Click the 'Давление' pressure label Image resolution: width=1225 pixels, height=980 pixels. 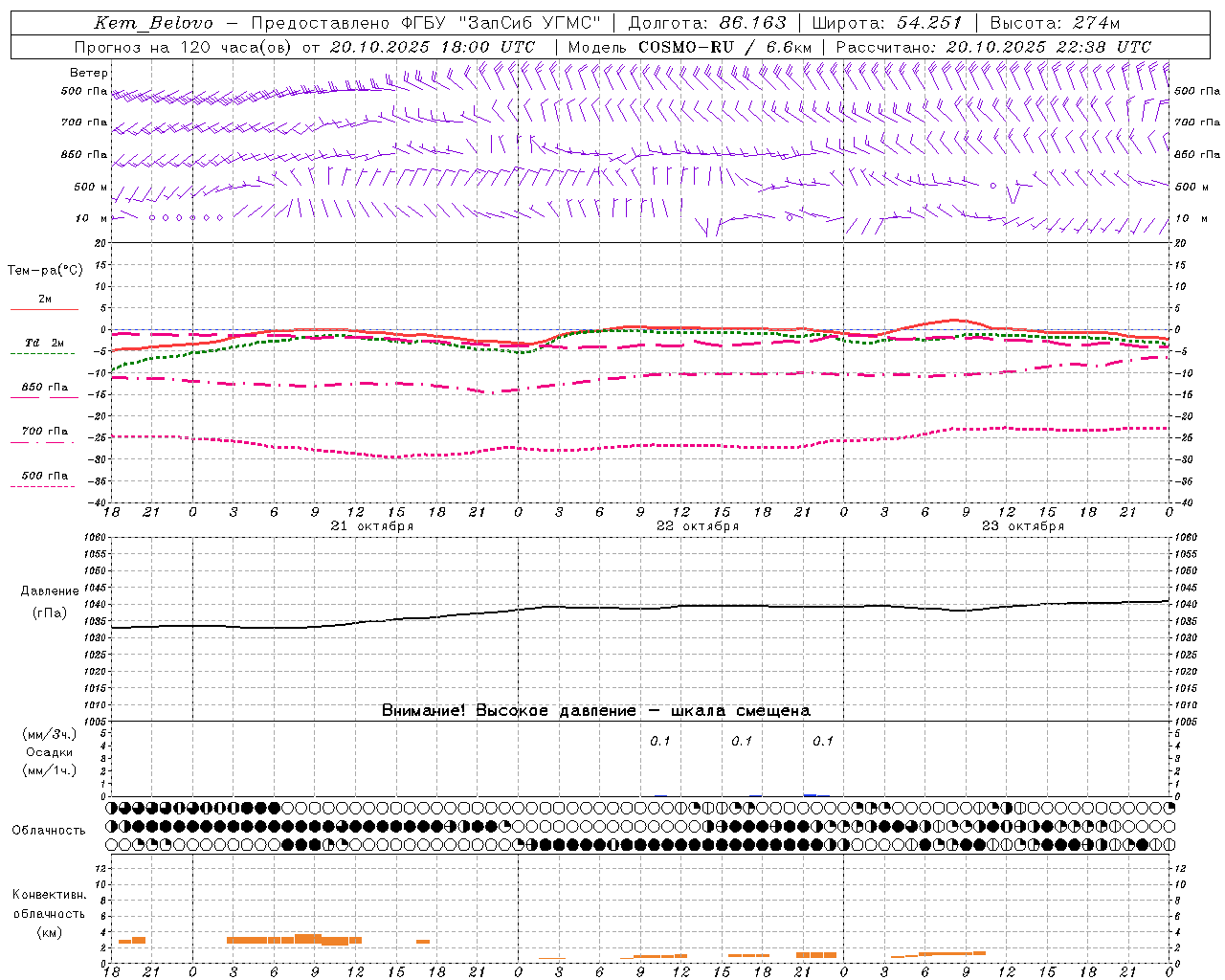(x=50, y=591)
